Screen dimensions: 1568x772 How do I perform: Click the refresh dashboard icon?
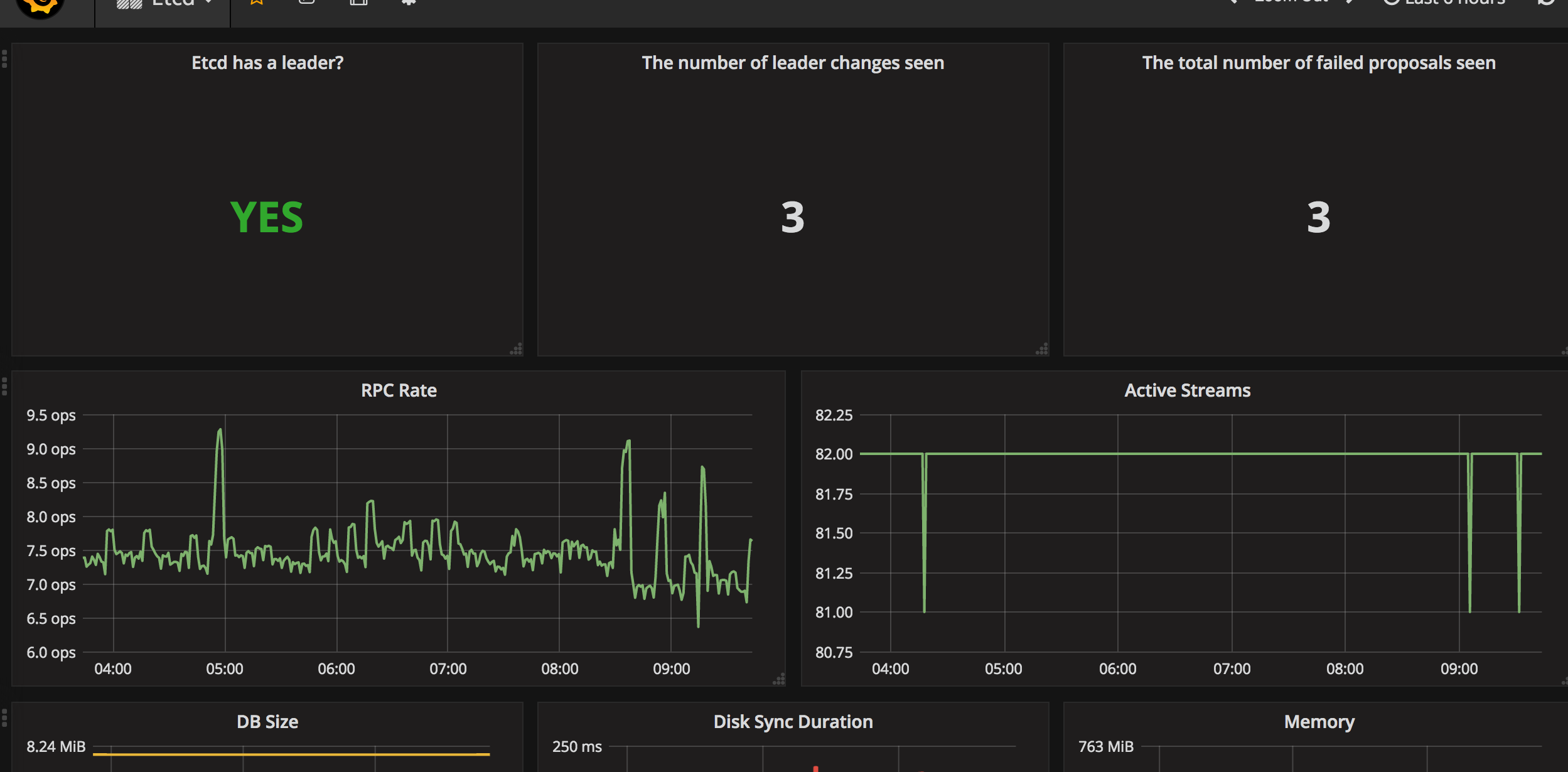pyautogui.click(x=1546, y=3)
